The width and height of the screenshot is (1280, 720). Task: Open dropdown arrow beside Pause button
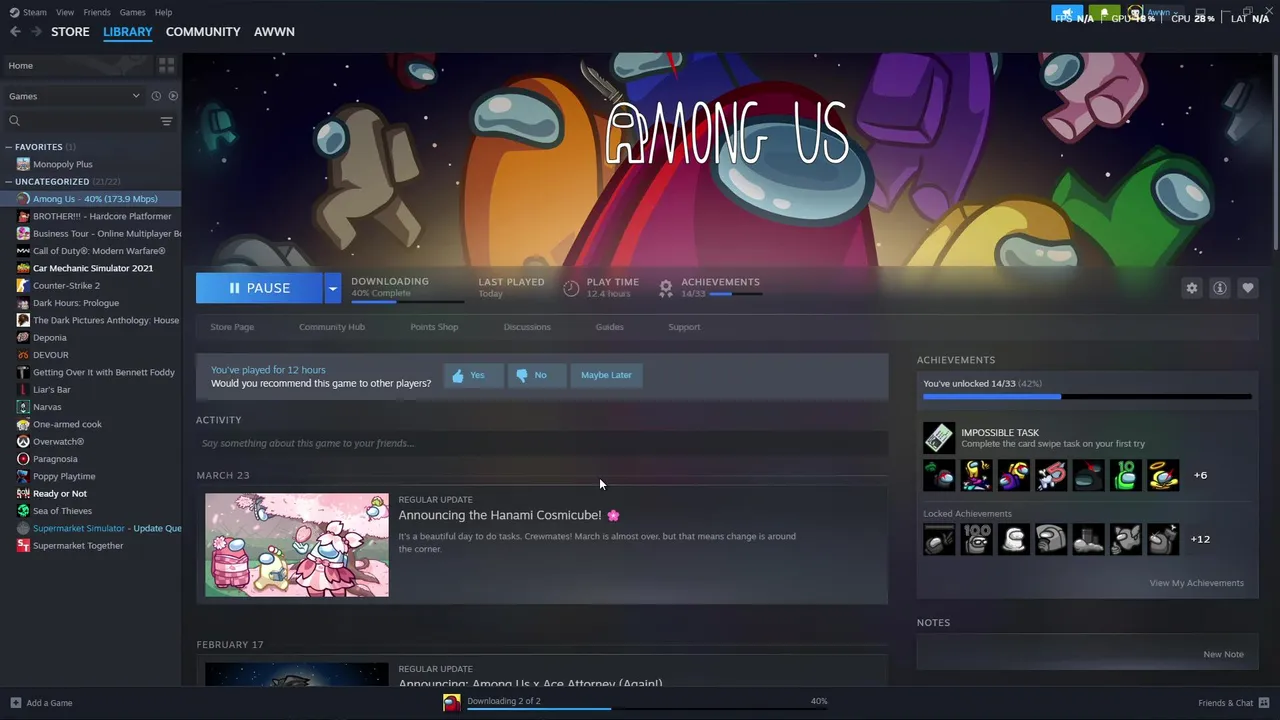tap(332, 288)
